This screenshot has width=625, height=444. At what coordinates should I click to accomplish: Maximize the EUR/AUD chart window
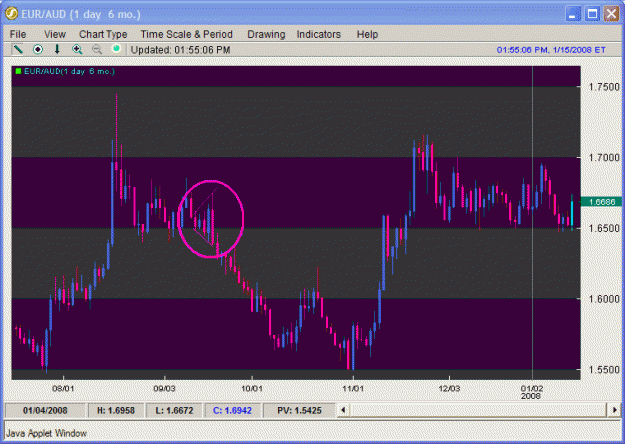pos(592,14)
